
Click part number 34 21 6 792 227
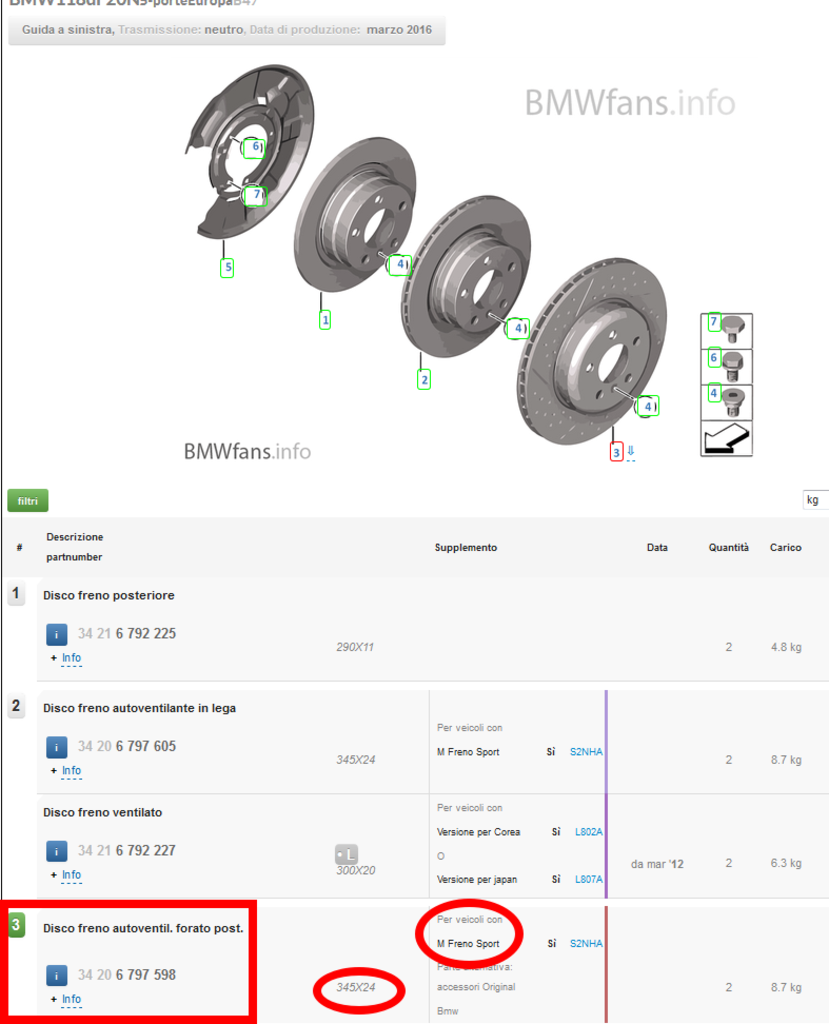point(127,851)
